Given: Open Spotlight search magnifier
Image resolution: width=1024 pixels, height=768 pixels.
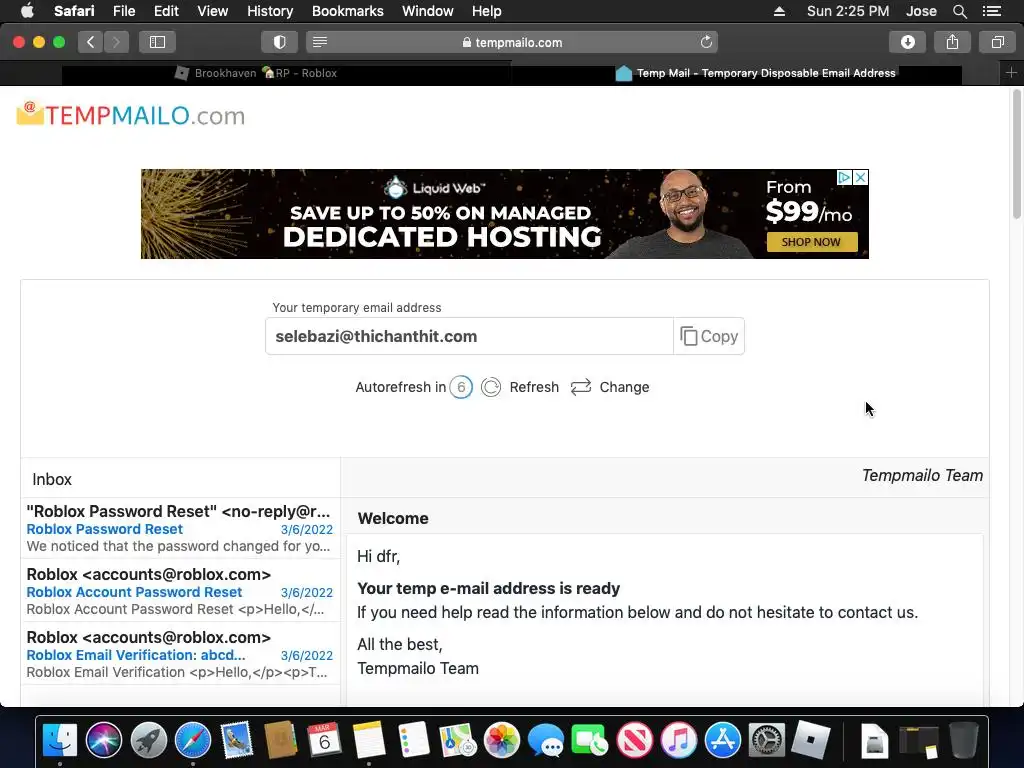Looking at the screenshot, I should point(959,11).
